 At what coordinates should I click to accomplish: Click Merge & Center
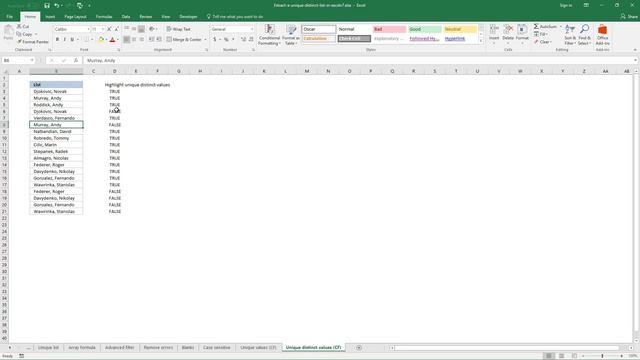(x=184, y=40)
